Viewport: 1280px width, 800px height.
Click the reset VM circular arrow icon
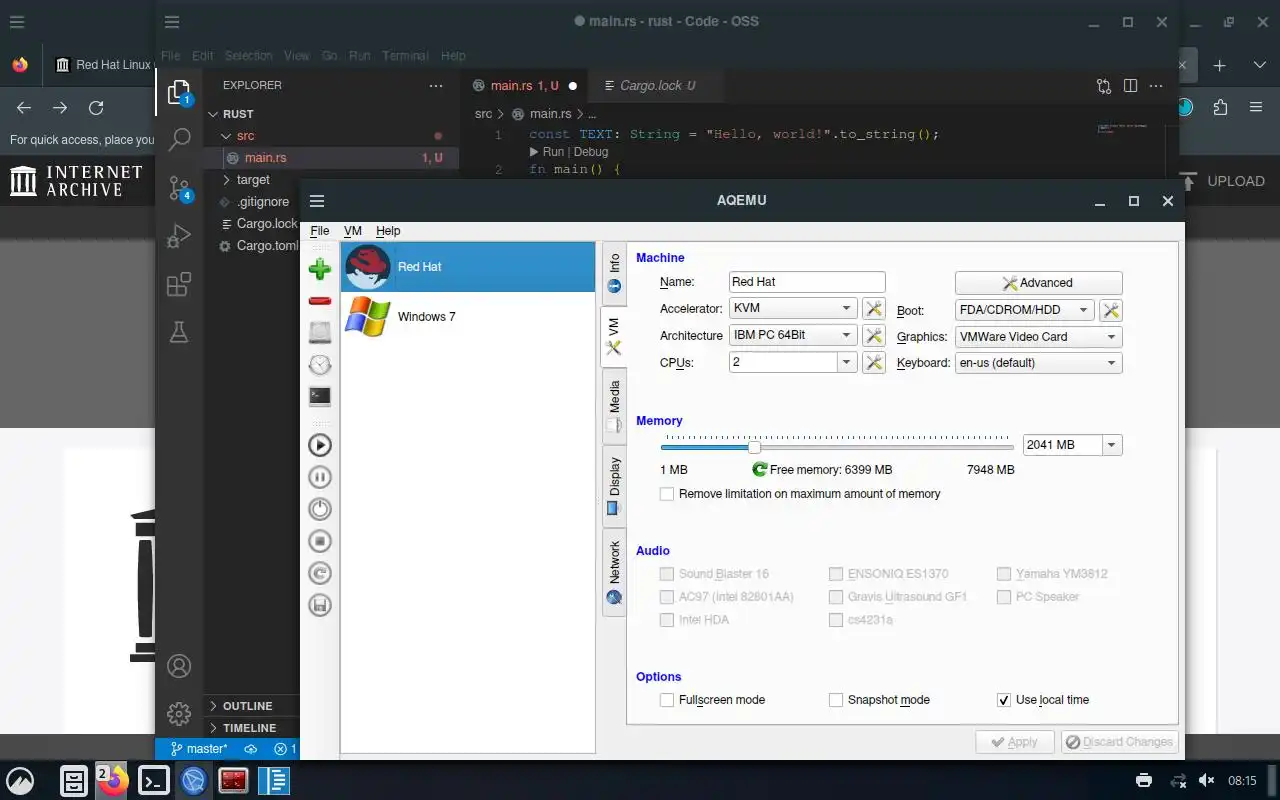point(320,573)
